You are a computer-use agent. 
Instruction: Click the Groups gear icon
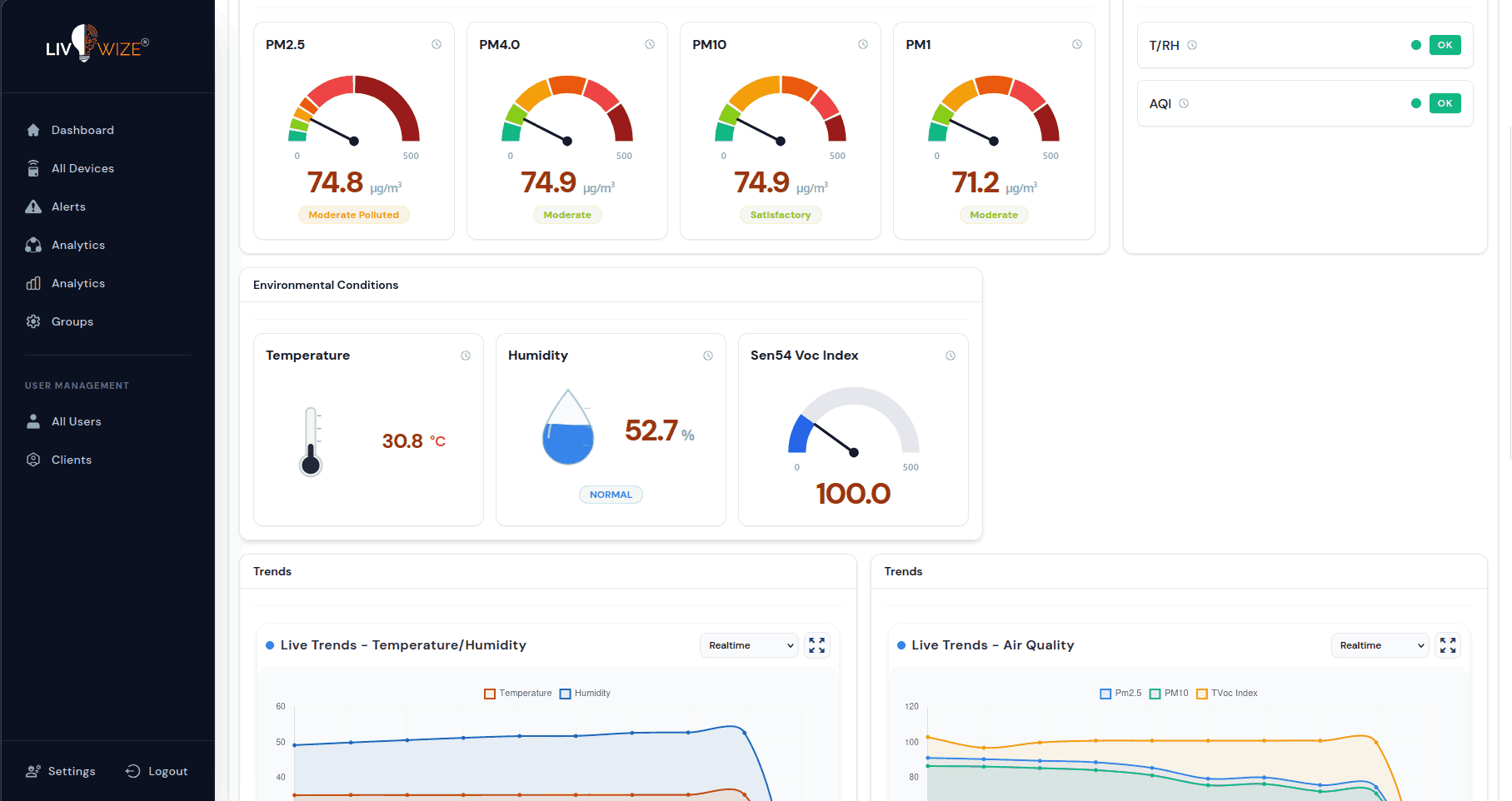click(33, 321)
